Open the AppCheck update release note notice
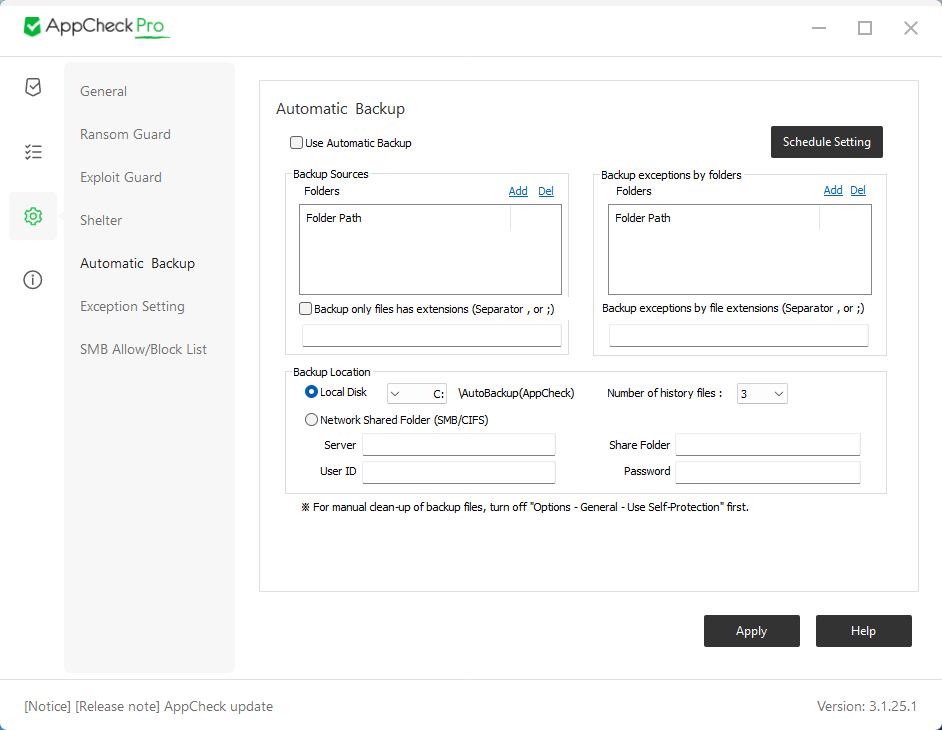The image size is (942, 730). click(148, 706)
